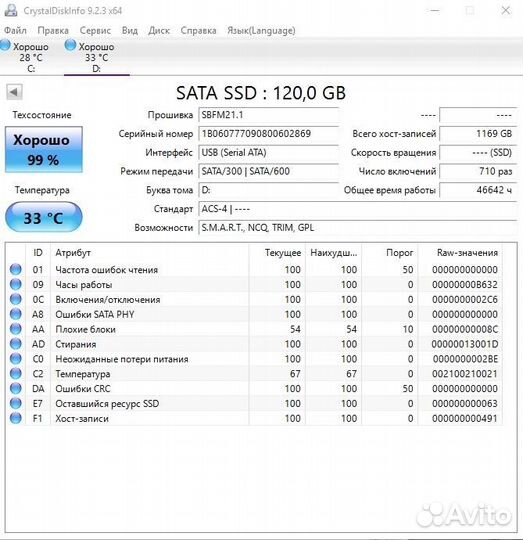Select the Включения/отключения attribute row
The image size is (523, 540).
(x=254, y=299)
